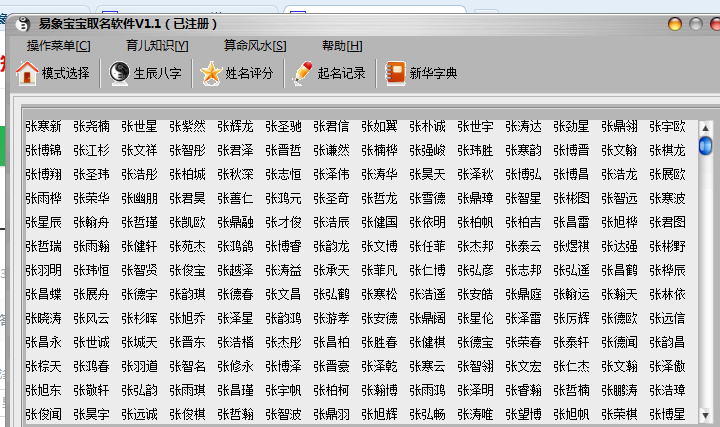
Task: Select the name 张昊天
Action: [x=428, y=174]
